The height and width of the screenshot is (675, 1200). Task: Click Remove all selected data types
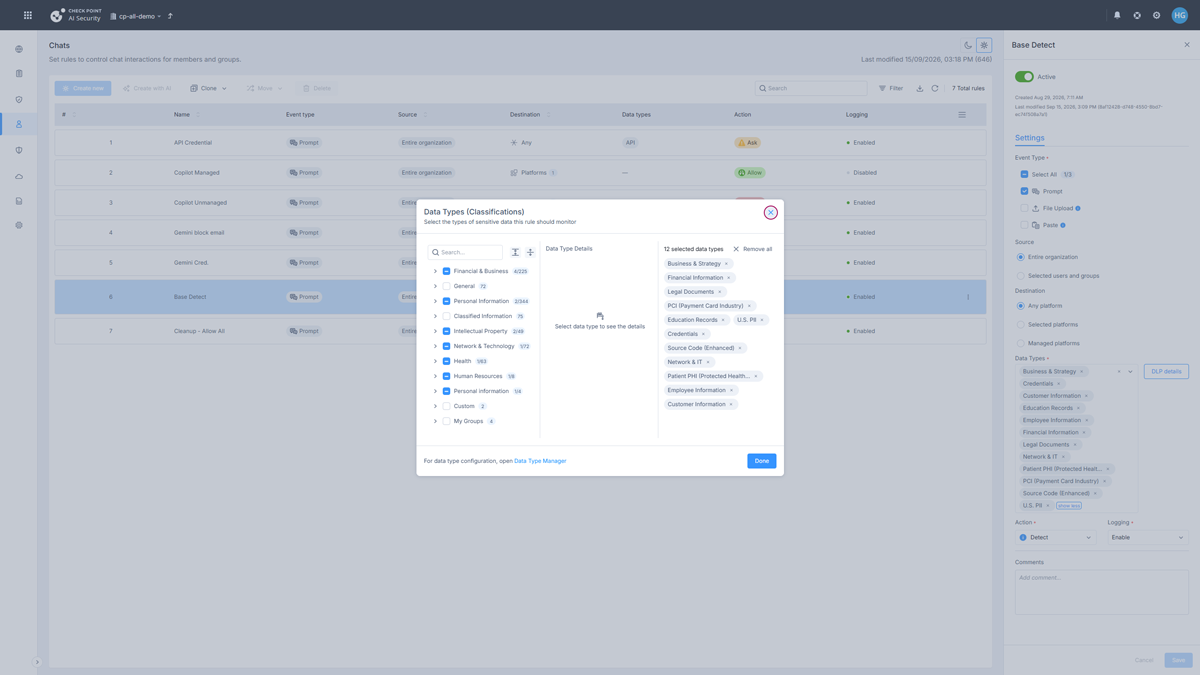(752, 249)
